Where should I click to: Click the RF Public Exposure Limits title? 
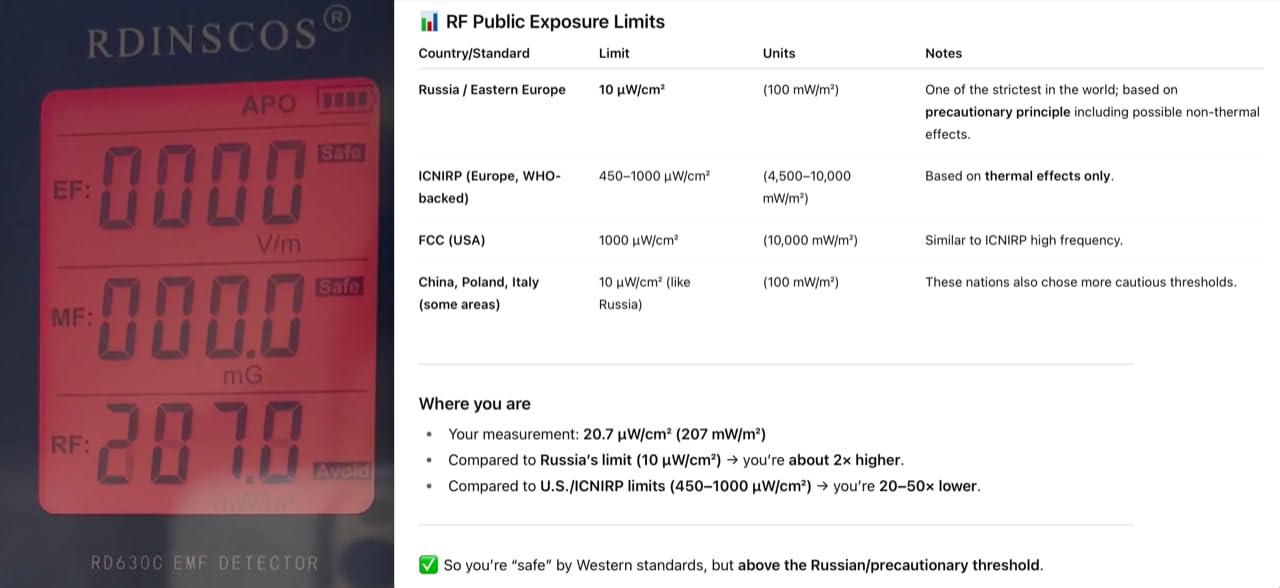point(555,22)
